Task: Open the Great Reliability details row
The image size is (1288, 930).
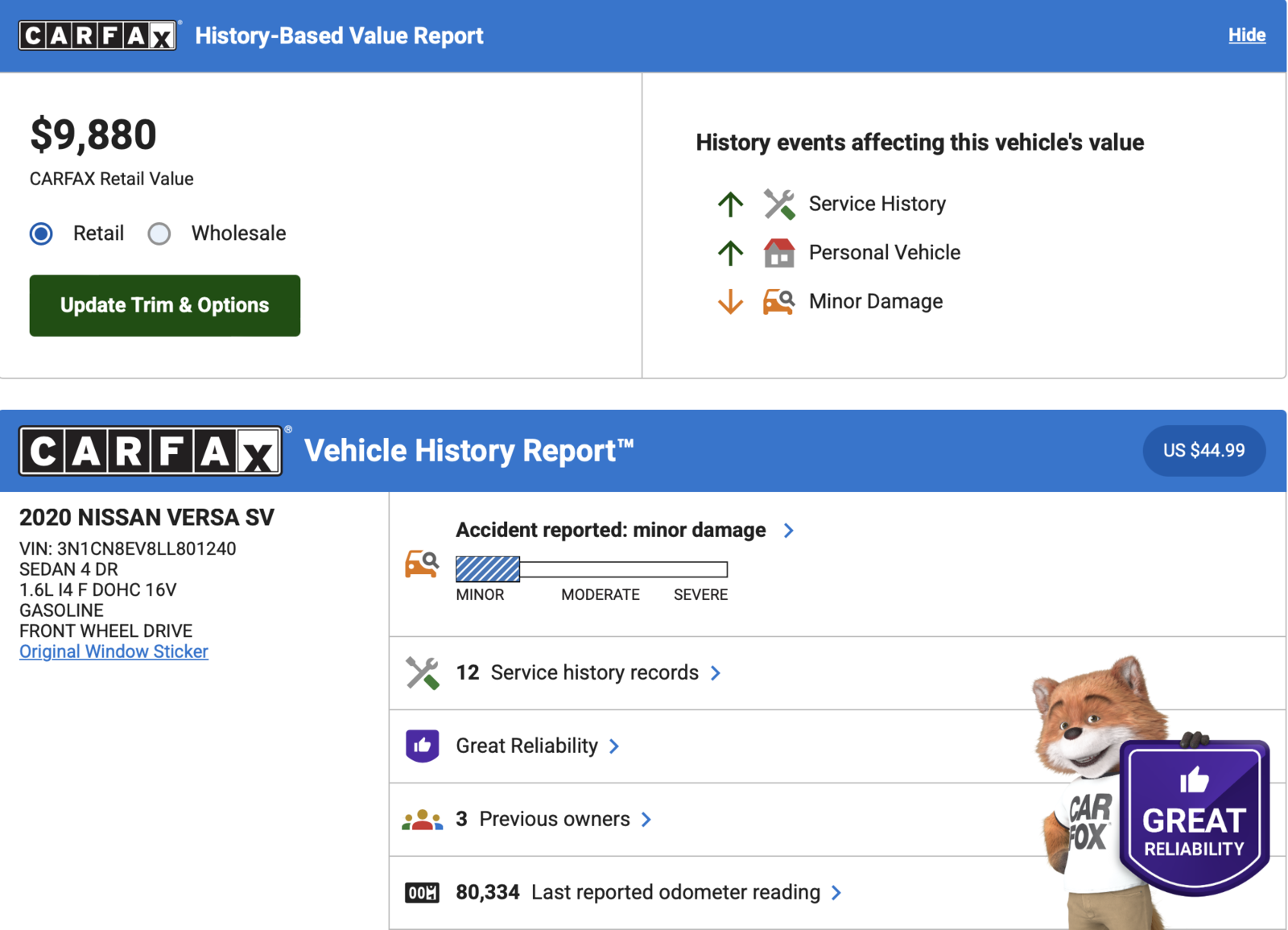Action: (x=527, y=746)
